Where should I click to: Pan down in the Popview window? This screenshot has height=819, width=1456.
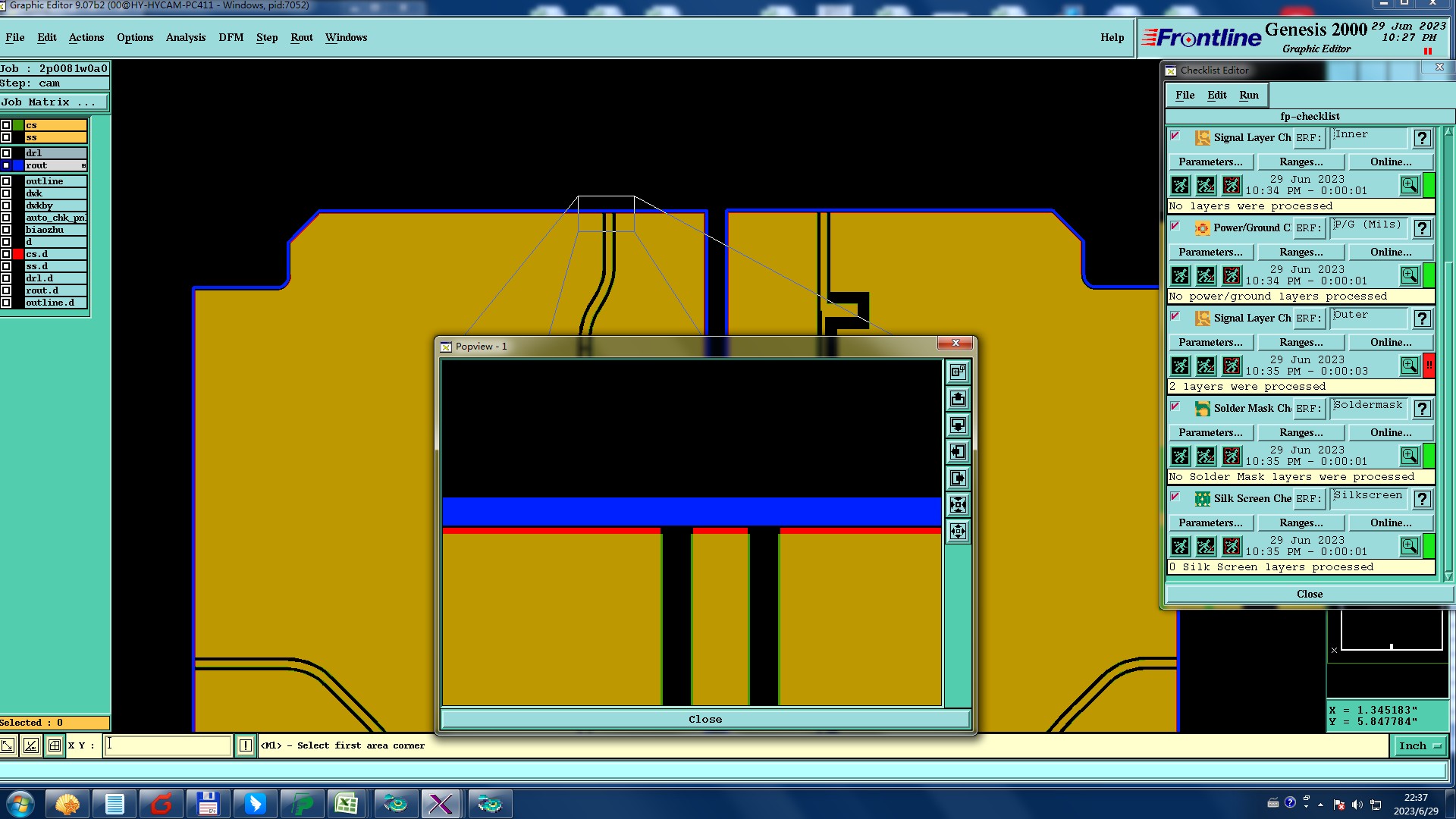tap(959, 425)
